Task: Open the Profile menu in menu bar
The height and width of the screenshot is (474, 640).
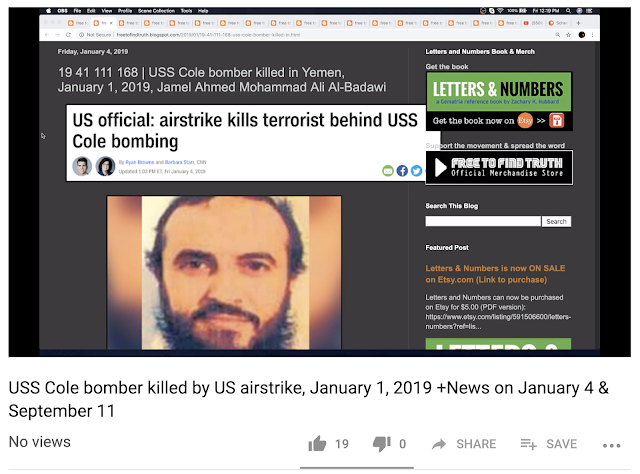Action: coord(125,11)
